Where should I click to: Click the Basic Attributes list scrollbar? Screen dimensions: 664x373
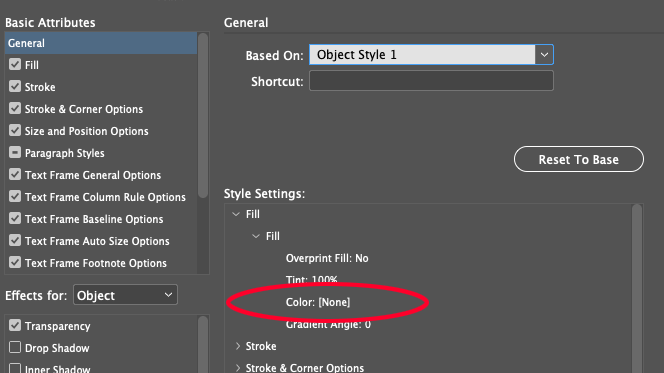pos(203,115)
